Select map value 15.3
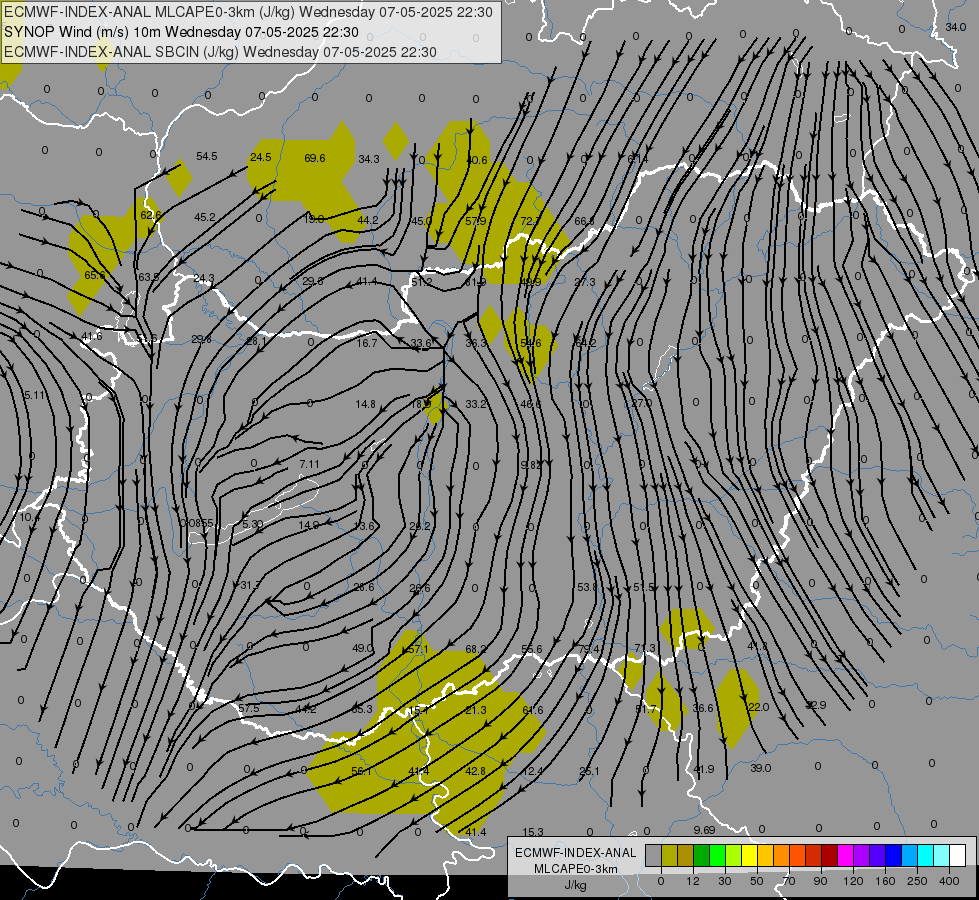Viewport: 979px width, 900px height. point(533,832)
